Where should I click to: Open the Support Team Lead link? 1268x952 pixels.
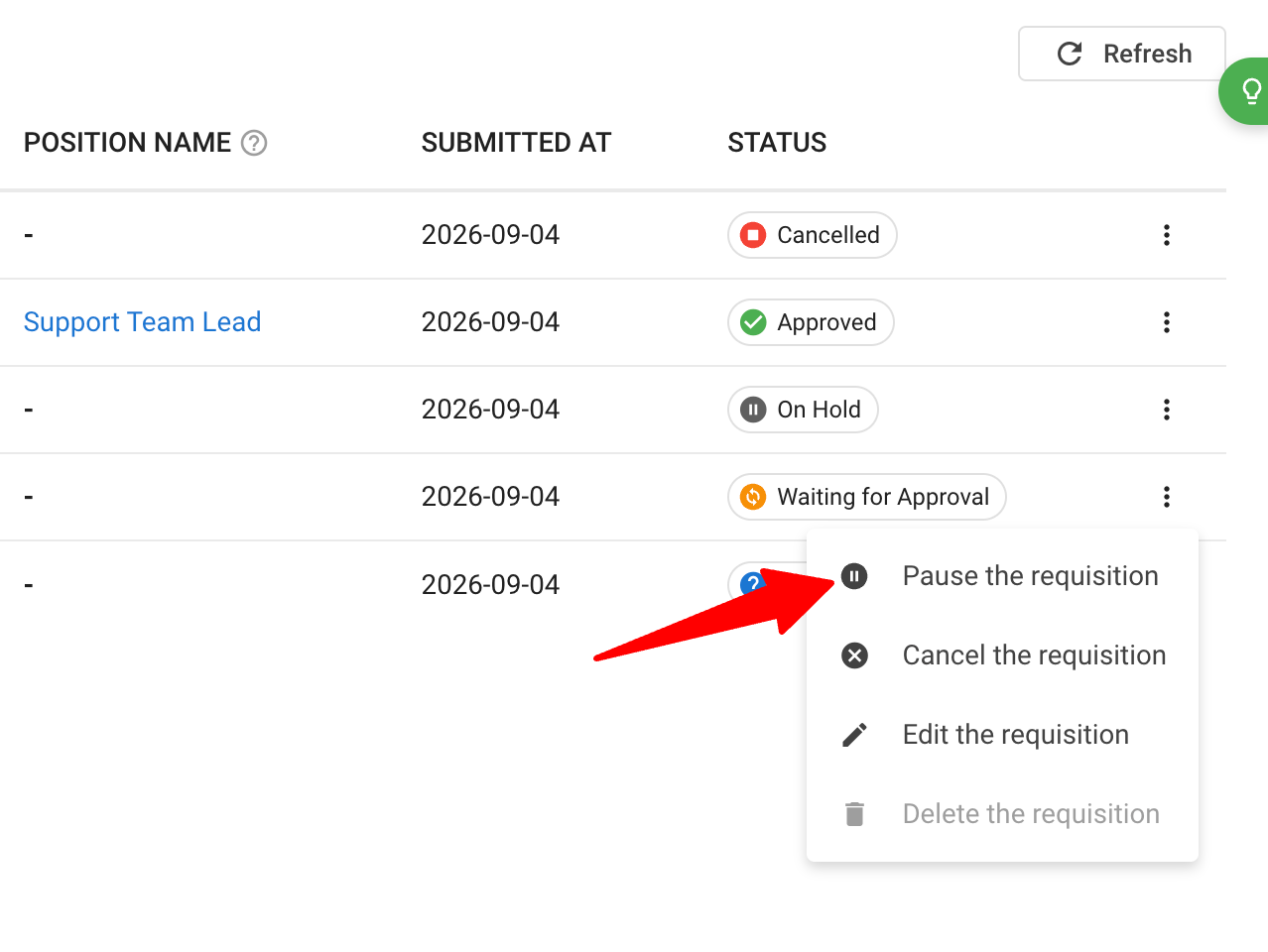(x=142, y=322)
